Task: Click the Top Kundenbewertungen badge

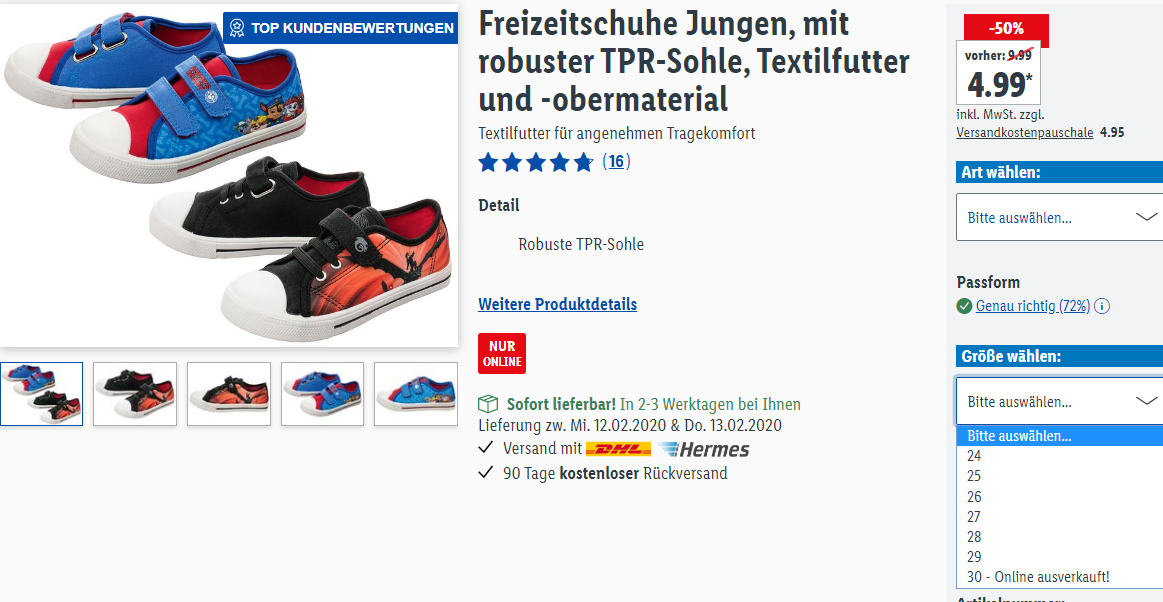Action: click(x=340, y=28)
